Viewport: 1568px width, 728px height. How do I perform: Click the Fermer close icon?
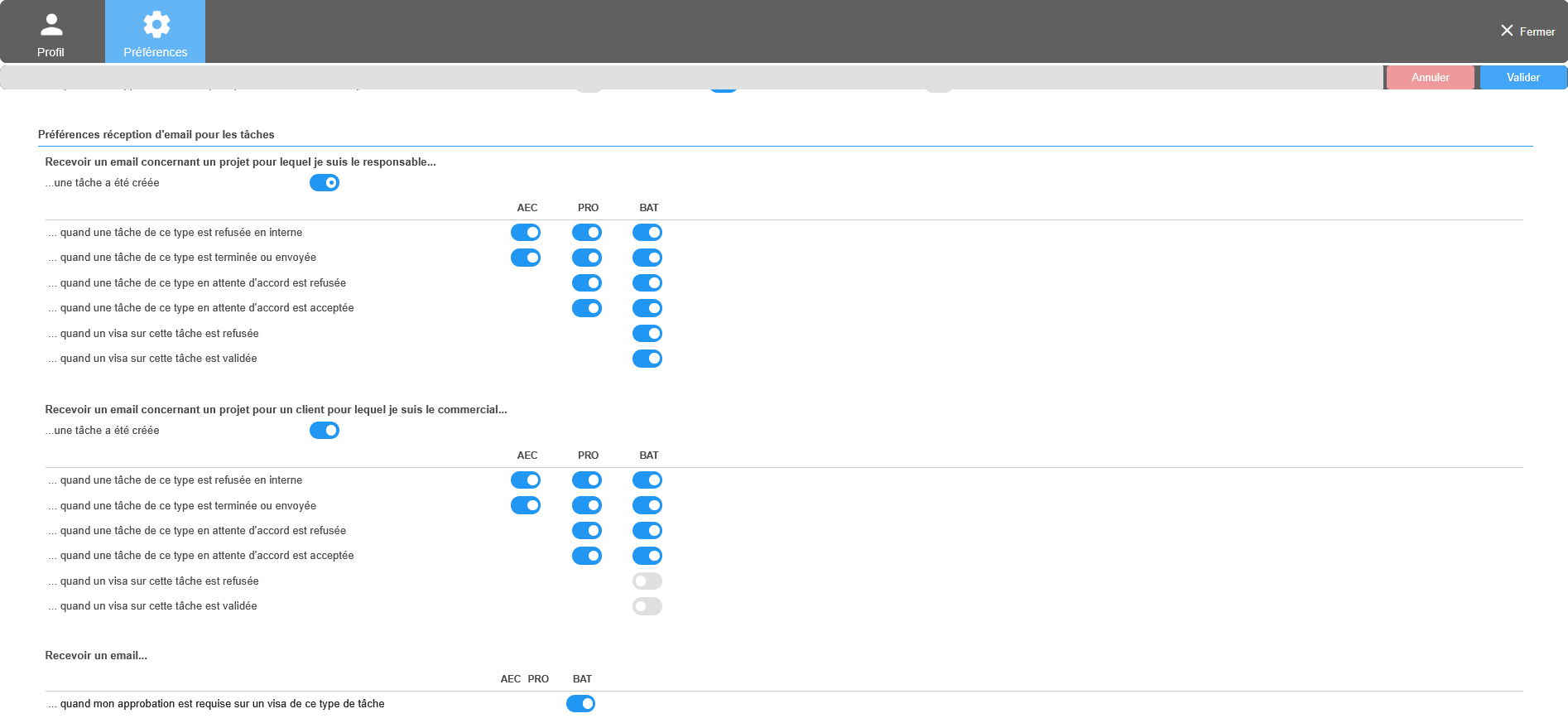[1507, 31]
